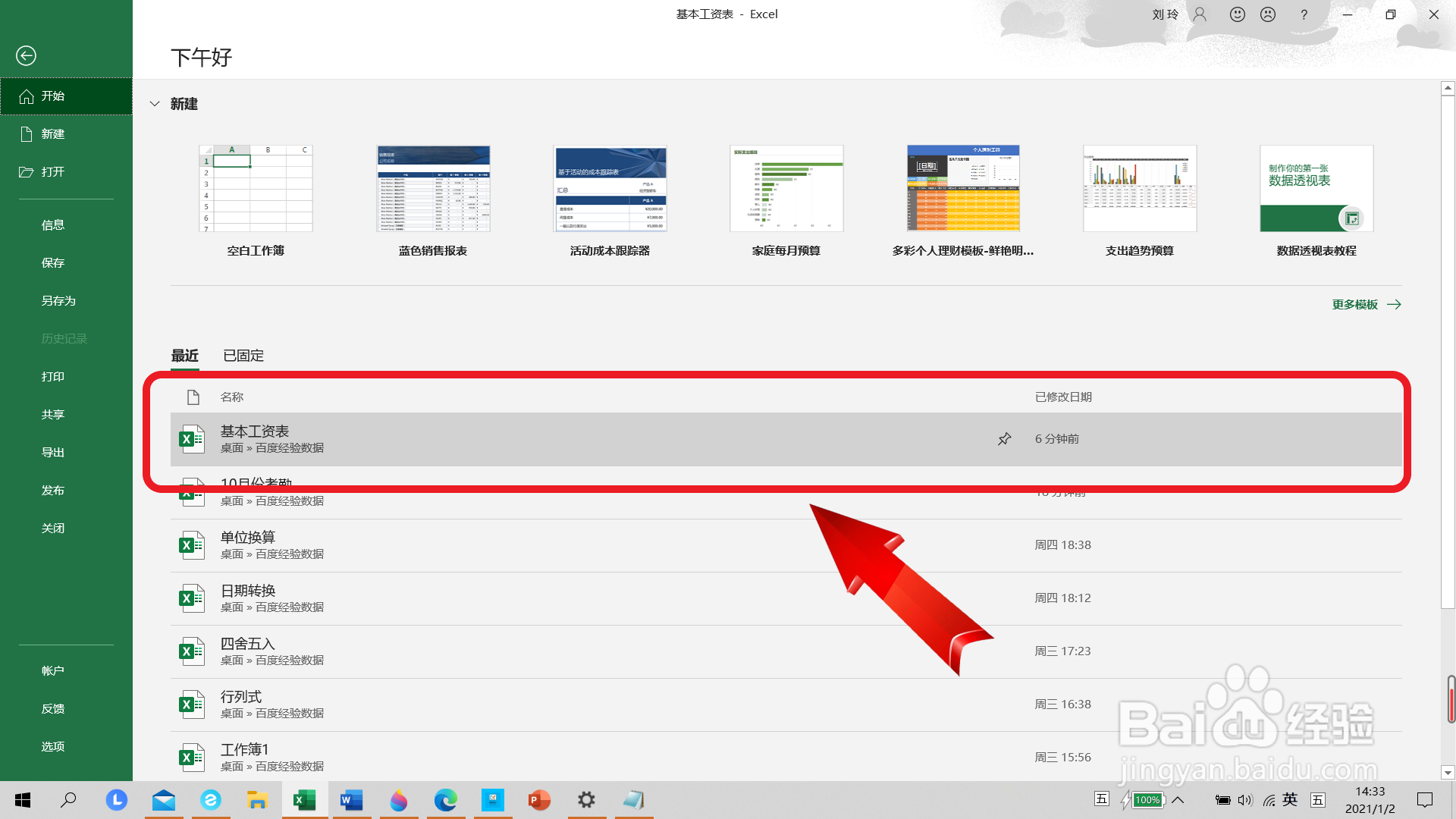Open the 选项 settings button
This screenshot has height=819, width=1456.
coord(53,747)
